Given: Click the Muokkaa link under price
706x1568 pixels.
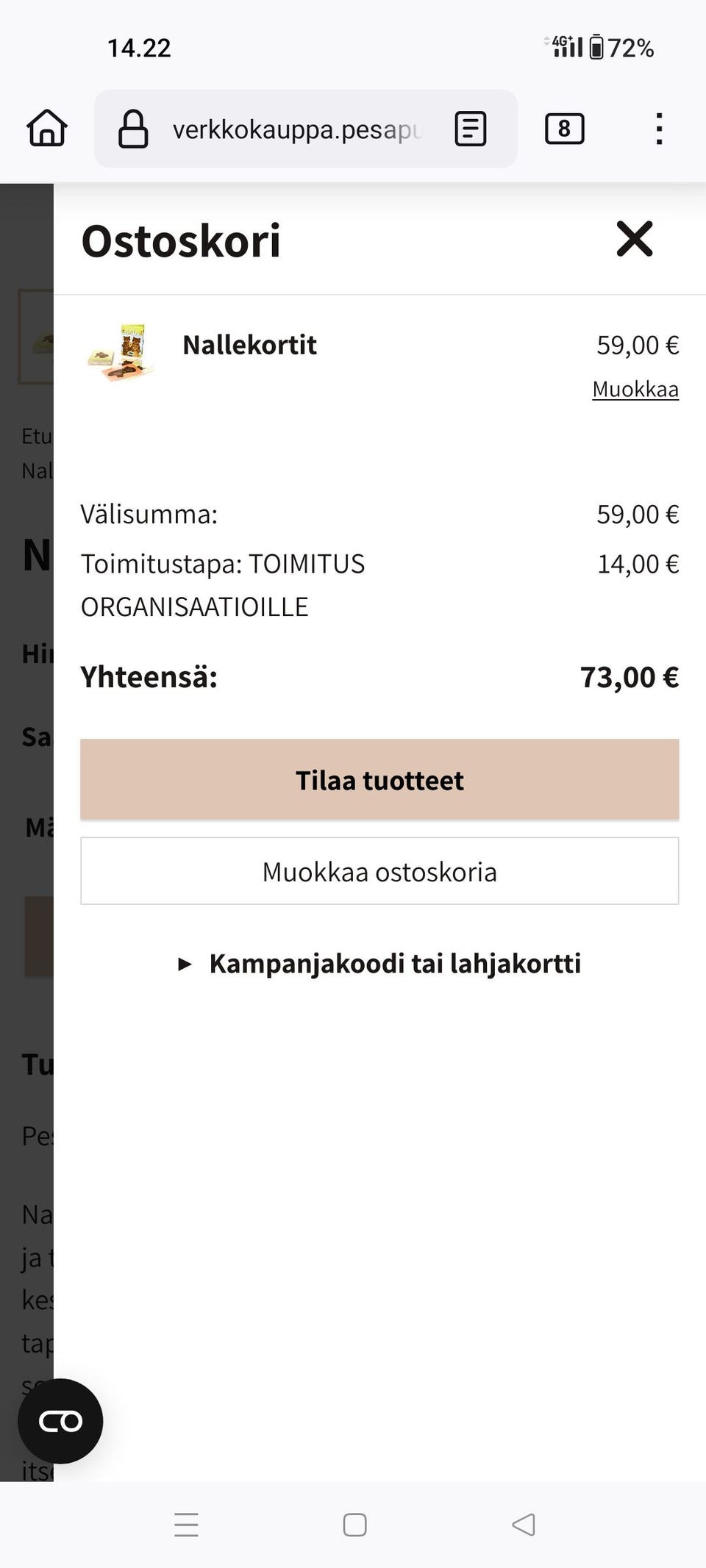Looking at the screenshot, I should (635, 389).
